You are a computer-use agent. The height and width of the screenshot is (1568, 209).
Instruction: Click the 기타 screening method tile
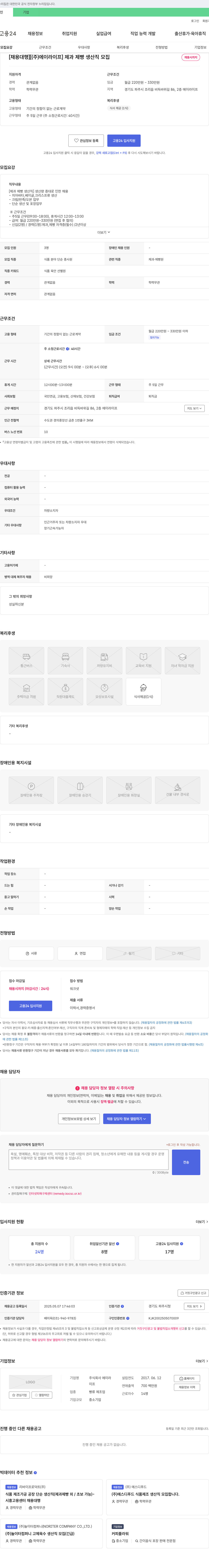(177, 953)
